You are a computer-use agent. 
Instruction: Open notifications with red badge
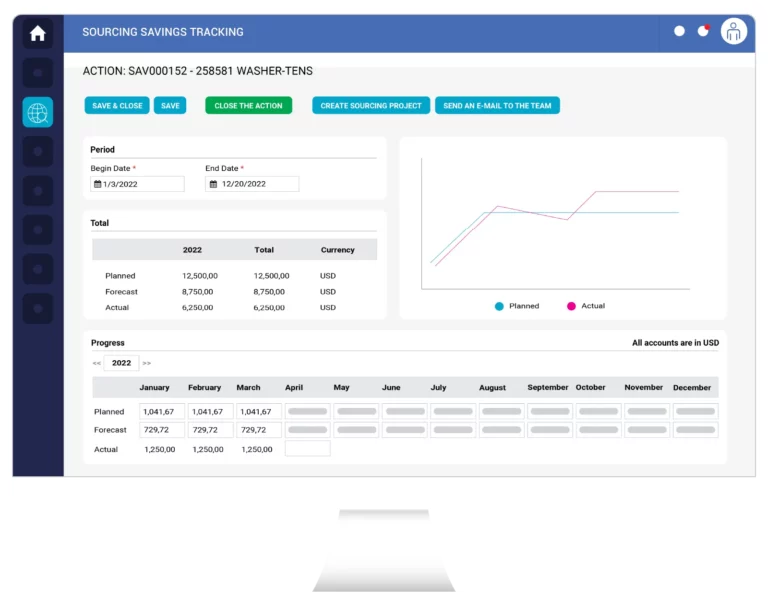(x=703, y=31)
